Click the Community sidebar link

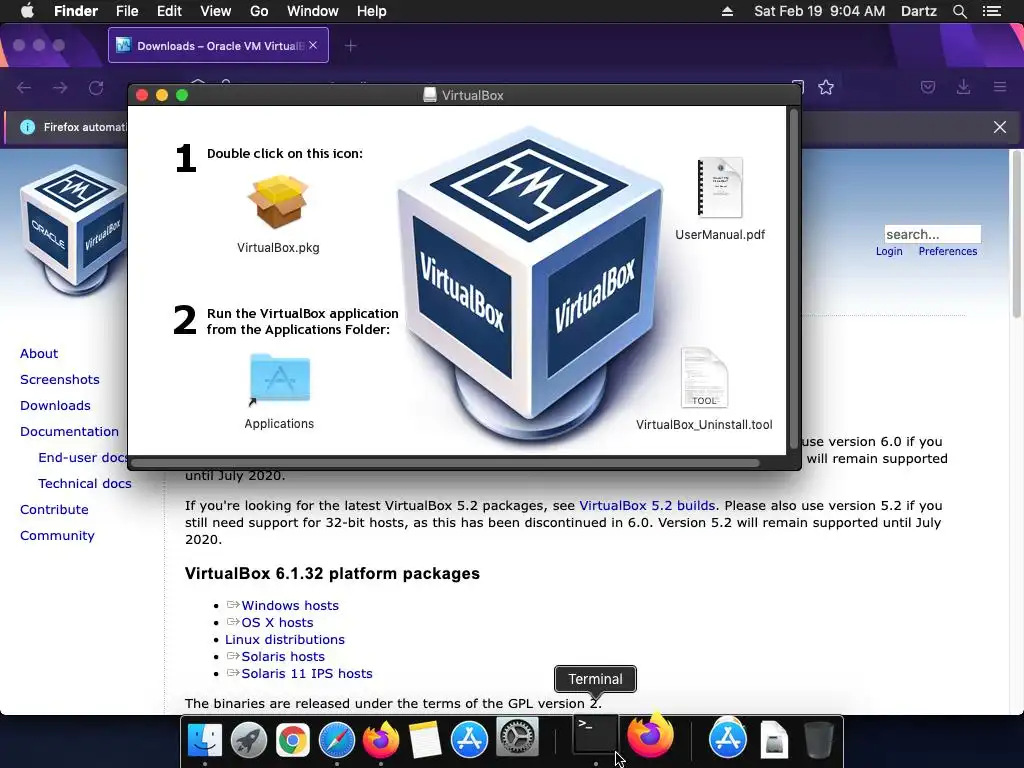pyautogui.click(x=57, y=536)
